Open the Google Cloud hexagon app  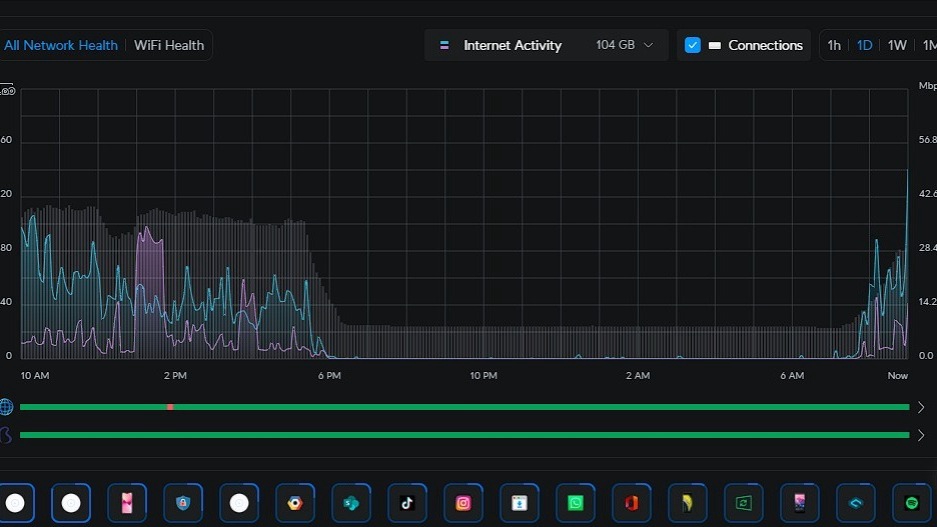(x=295, y=503)
